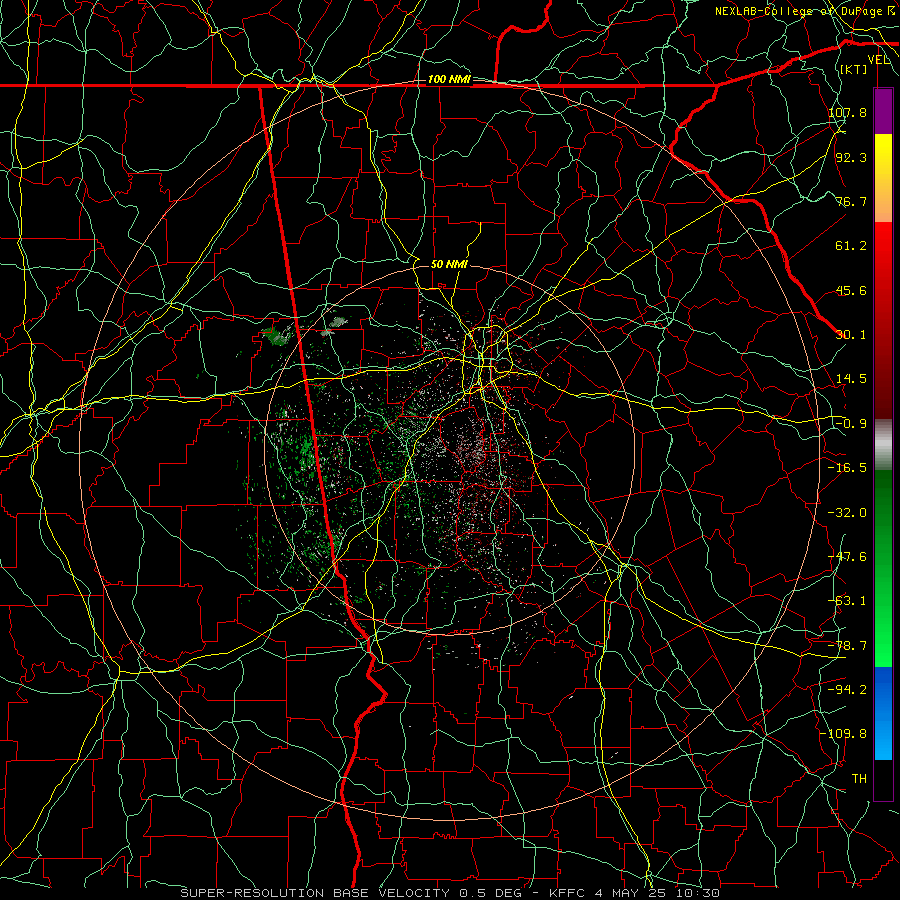Click the 45.6 velocity scale value
This screenshot has width=900, height=900.
851,290
